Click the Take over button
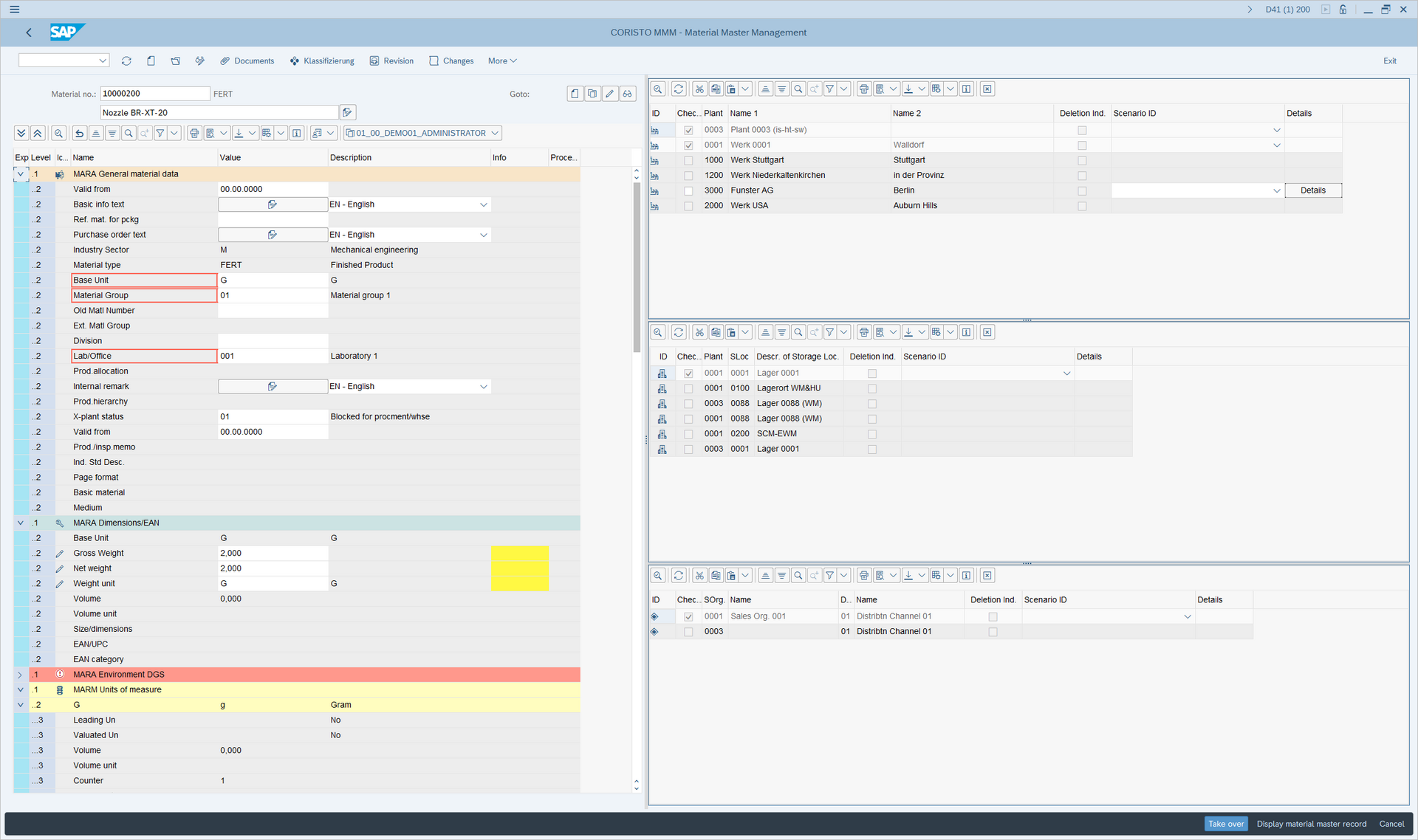This screenshot has width=1418, height=840. tap(1226, 824)
